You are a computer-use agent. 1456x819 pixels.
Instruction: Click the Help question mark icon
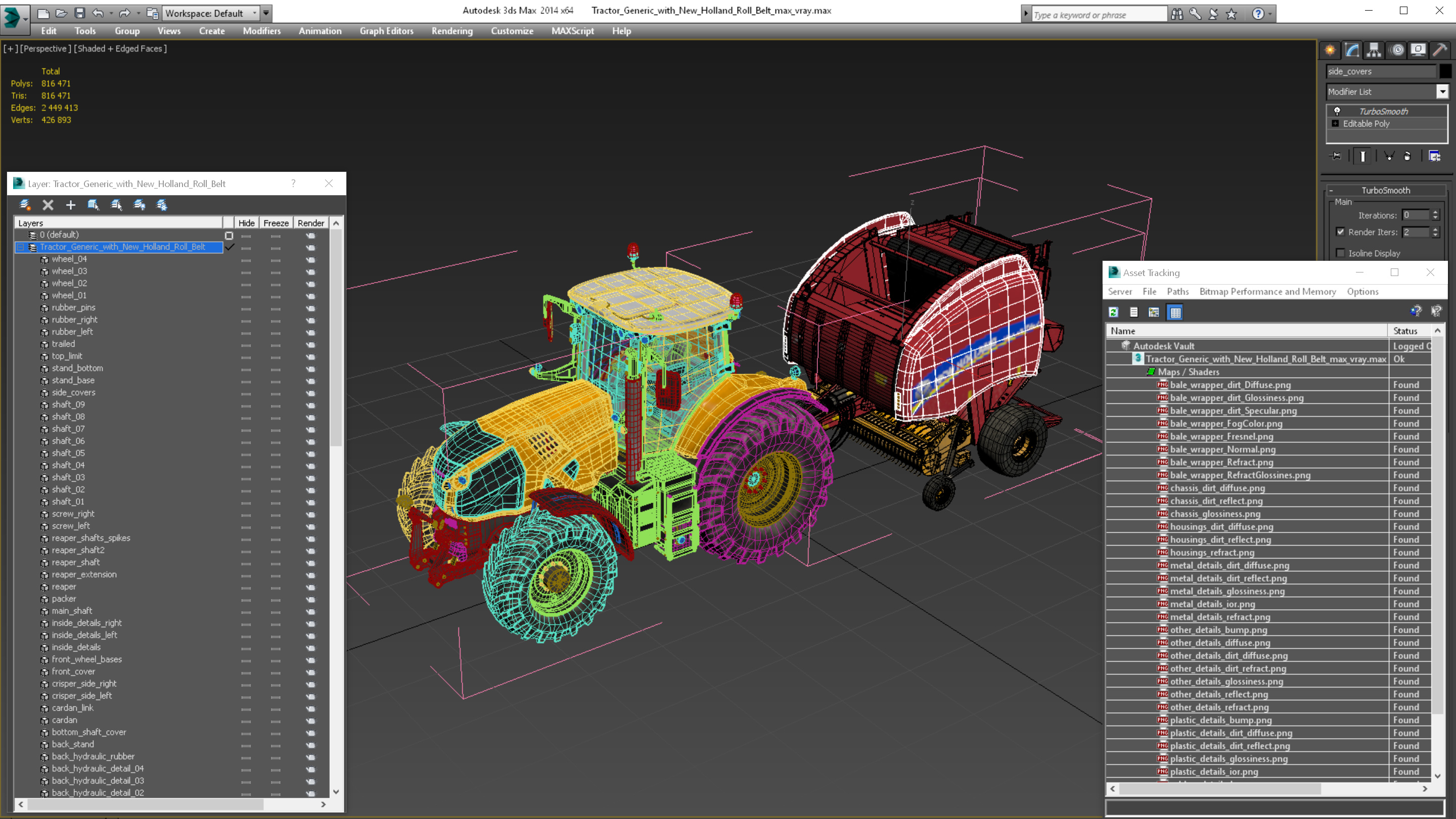coord(1258,14)
